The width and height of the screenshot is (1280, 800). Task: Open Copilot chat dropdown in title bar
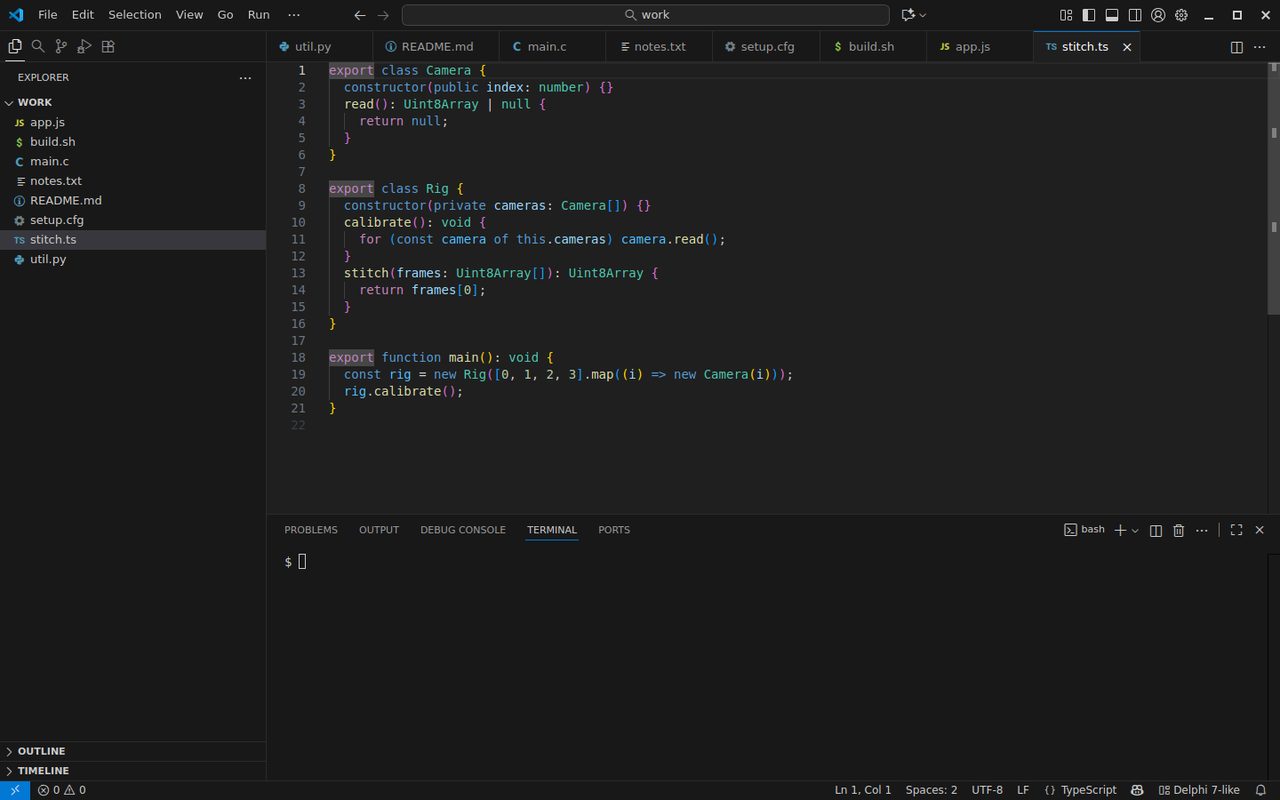pyautogui.click(x=922, y=15)
